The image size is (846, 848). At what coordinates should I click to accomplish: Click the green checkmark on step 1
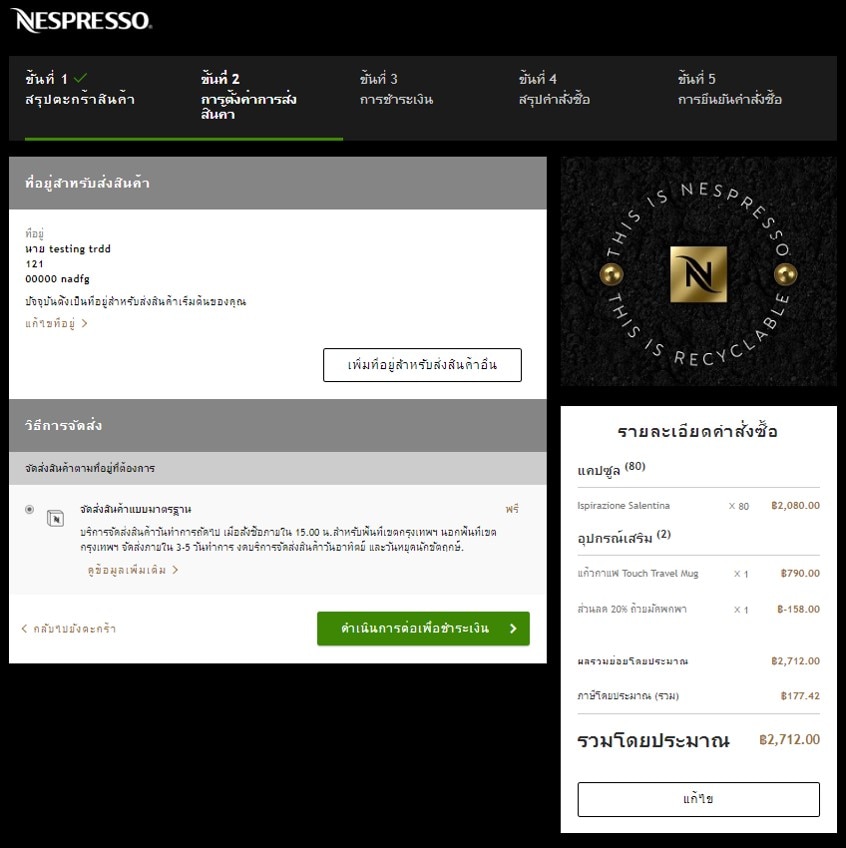(81, 78)
